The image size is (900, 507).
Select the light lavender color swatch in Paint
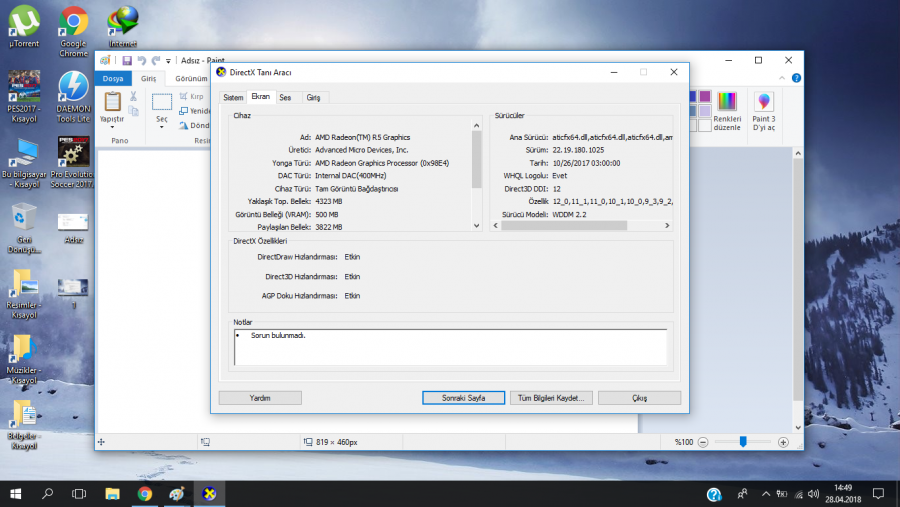coord(705,111)
